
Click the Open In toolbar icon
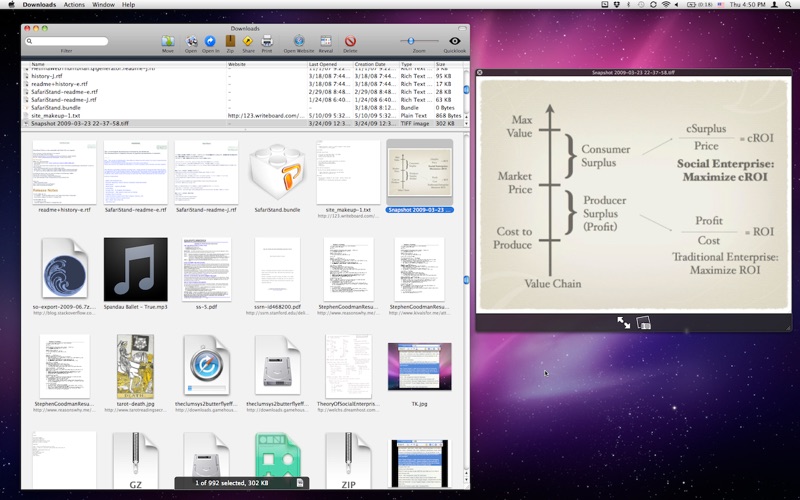click(x=210, y=42)
